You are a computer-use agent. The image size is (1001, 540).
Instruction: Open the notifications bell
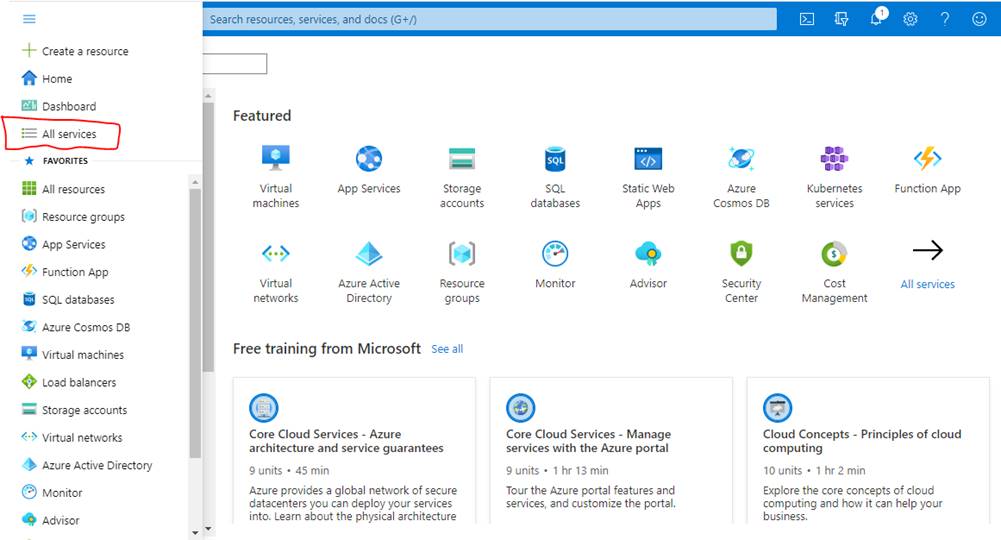(877, 18)
